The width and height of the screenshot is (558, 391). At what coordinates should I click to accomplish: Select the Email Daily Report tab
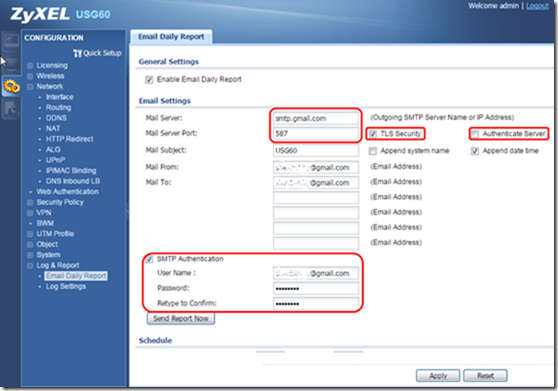click(x=171, y=37)
